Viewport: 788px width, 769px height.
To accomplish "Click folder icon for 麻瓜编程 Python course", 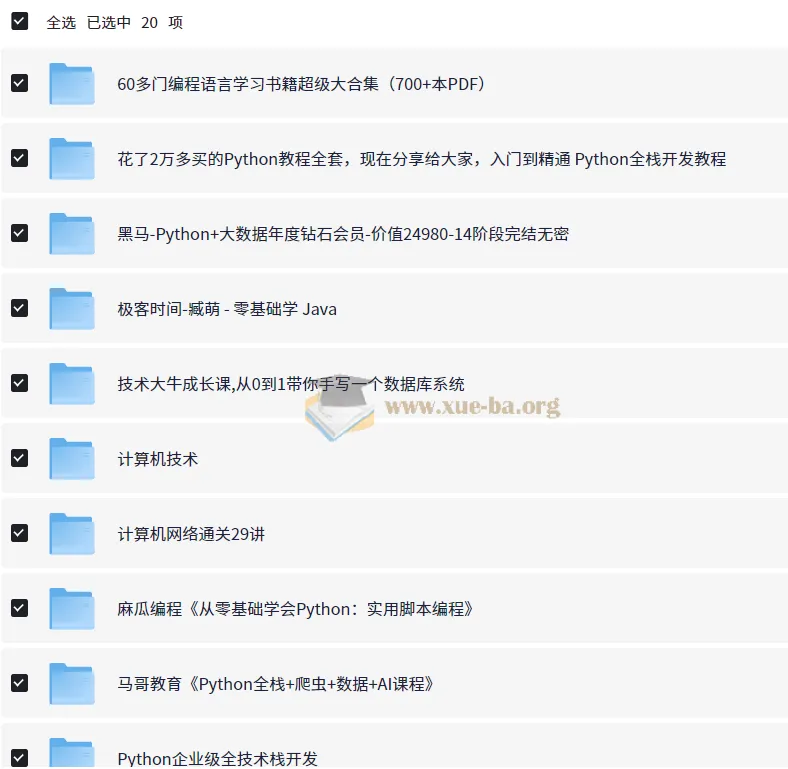I will [71, 609].
